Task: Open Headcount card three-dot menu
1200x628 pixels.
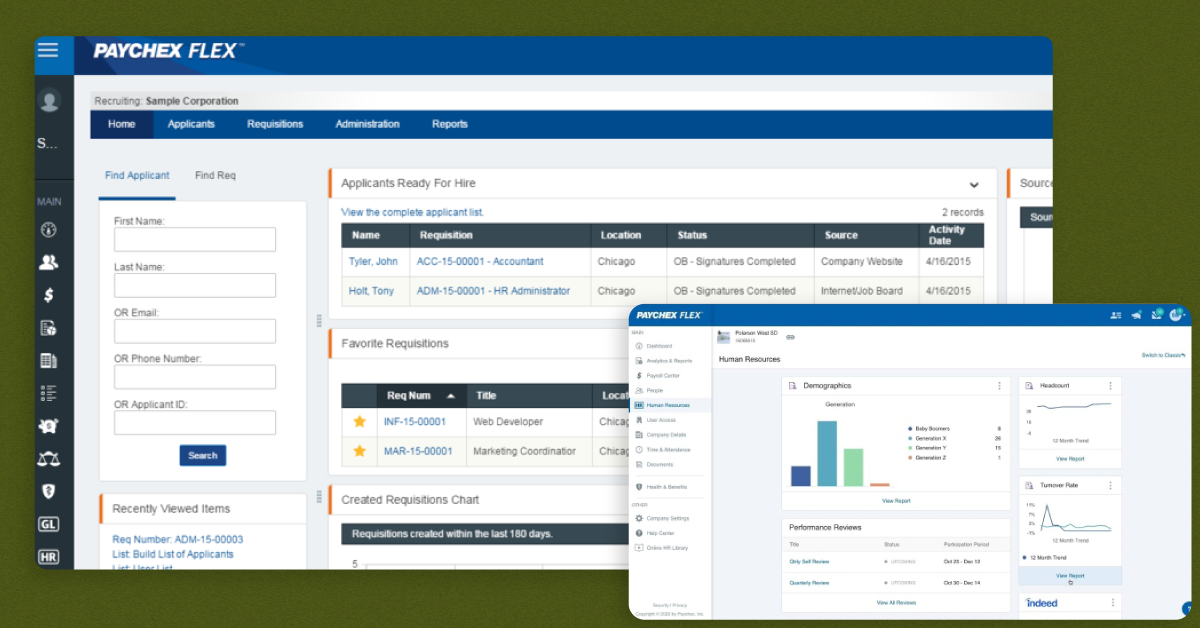Action: (x=1110, y=385)
